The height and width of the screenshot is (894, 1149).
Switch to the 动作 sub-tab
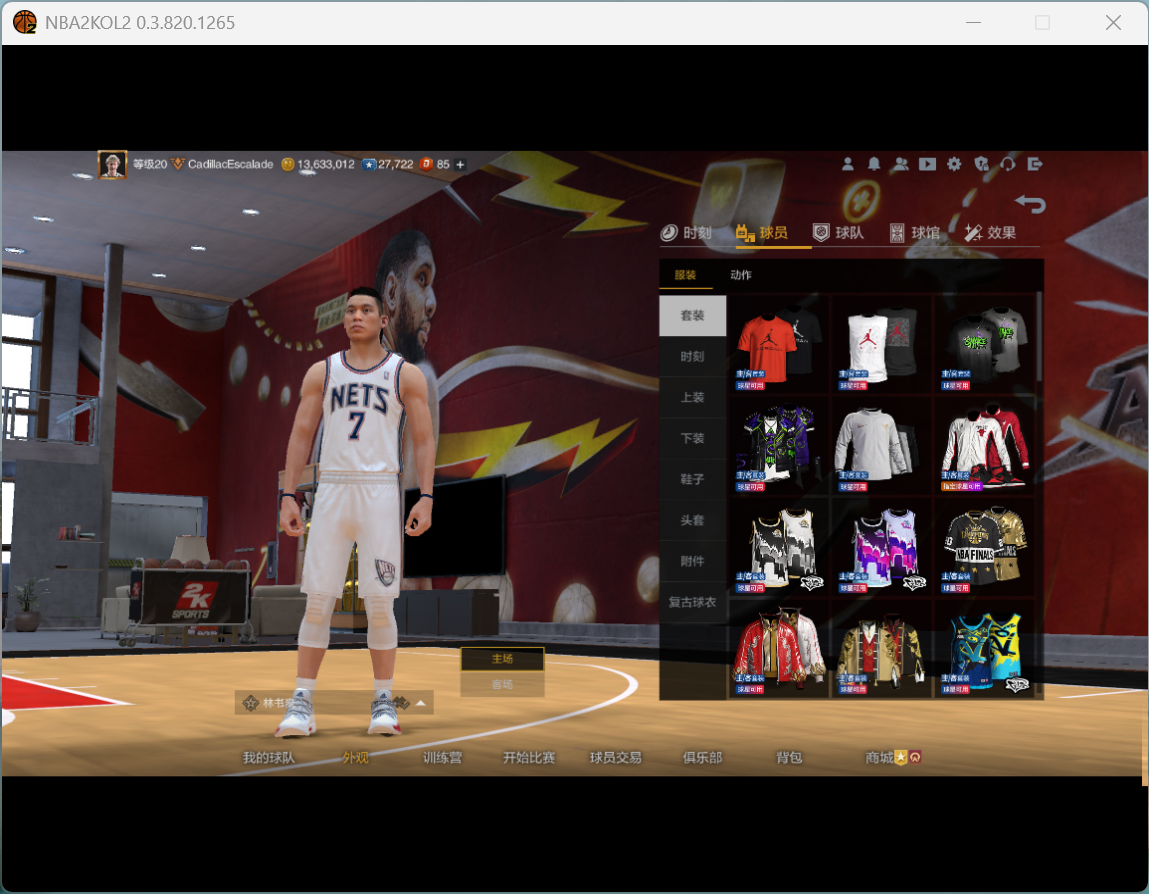click(741, 275)
